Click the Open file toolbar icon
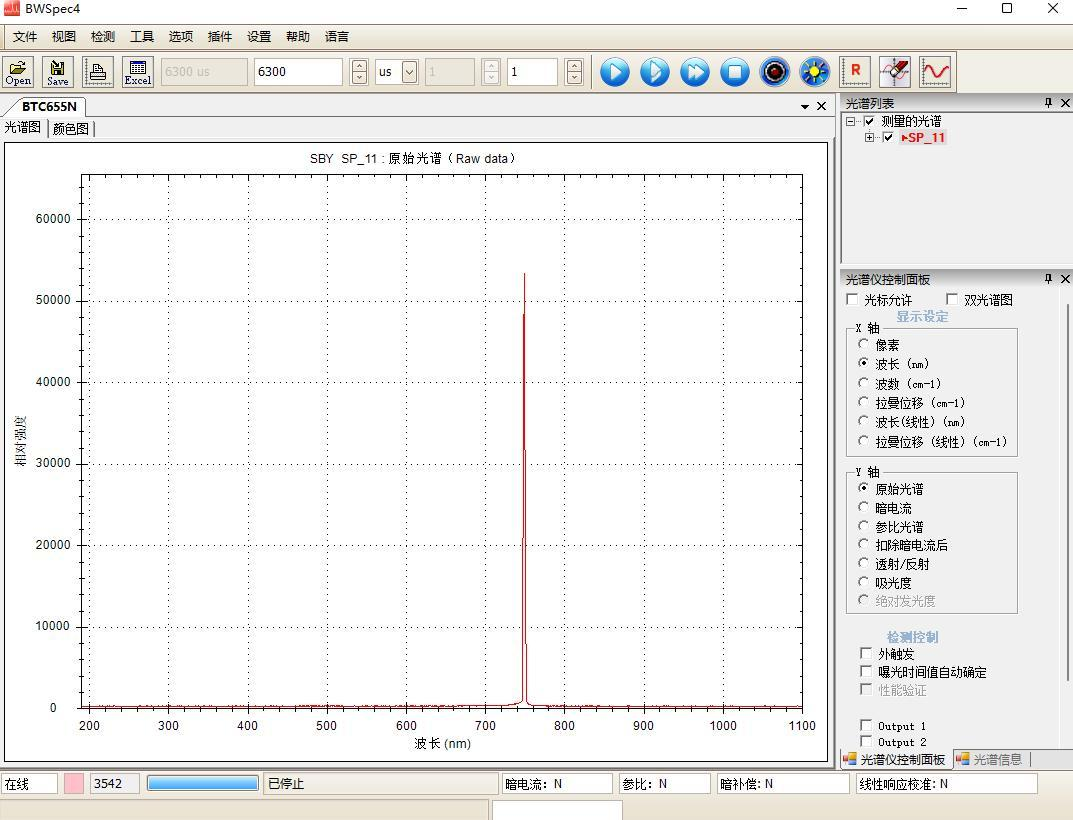The height and width of the screenshot is (820, 1073). (x=18, y=72)
